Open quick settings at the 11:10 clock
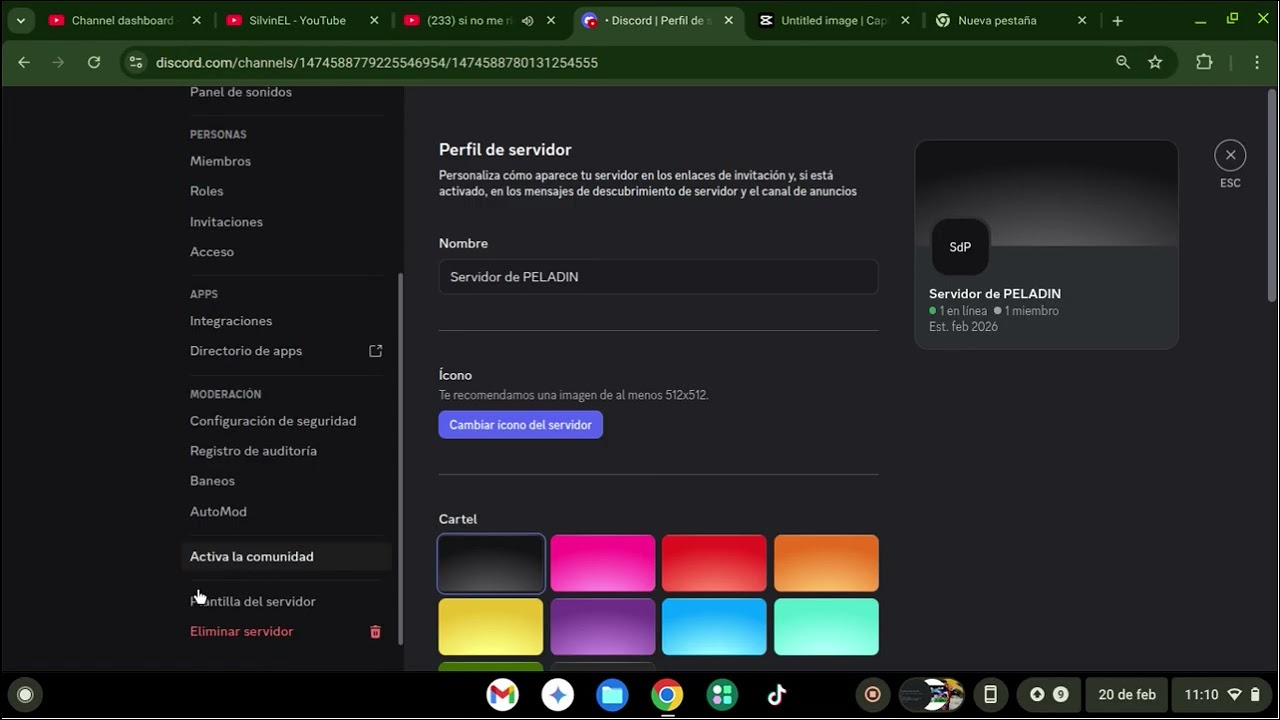Screen dimensions: 1280x720 (1222, 695)
